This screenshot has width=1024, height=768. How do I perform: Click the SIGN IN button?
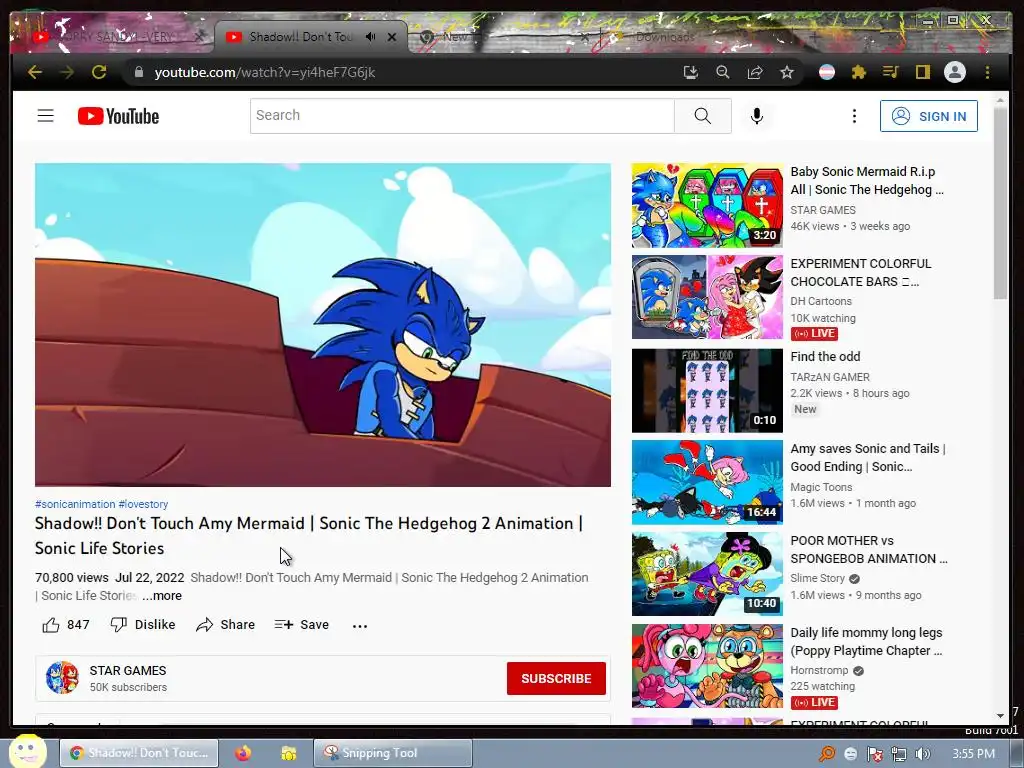coord(929,116)
